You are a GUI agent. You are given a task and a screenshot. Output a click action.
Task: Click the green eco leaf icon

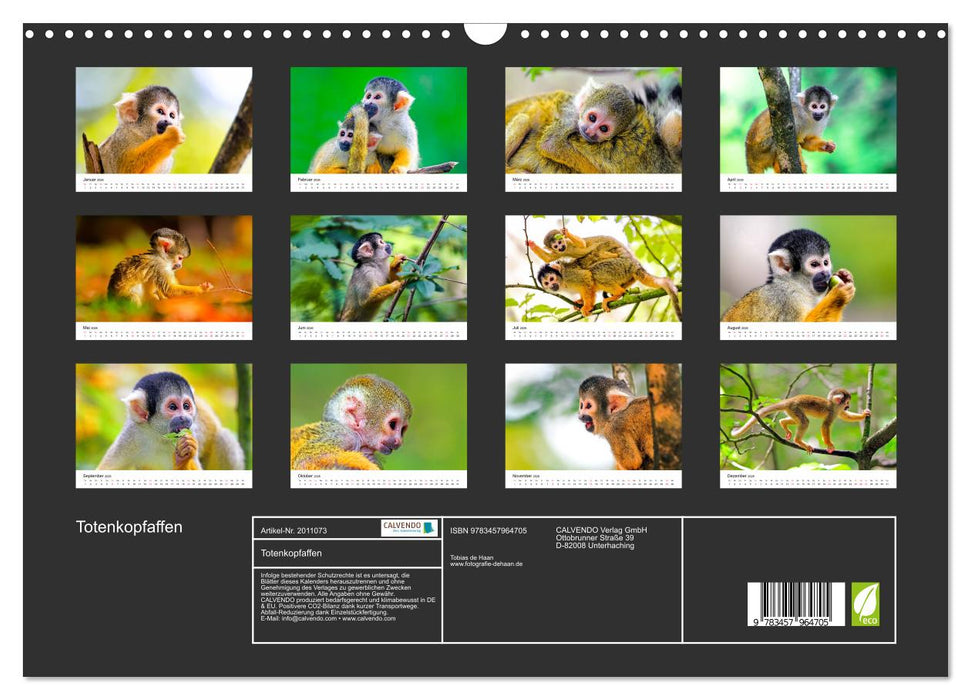pos(865,604)
